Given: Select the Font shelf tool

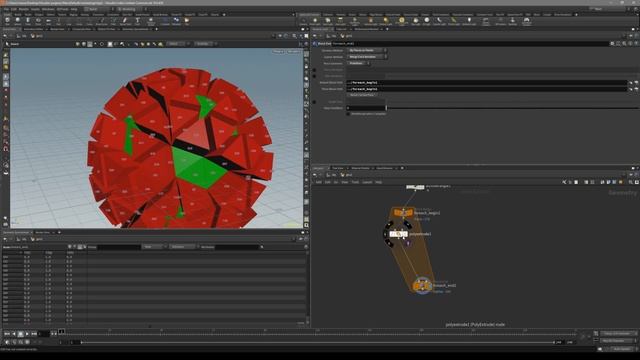Looking at the screenshot, I should click(x=138, y=21).
